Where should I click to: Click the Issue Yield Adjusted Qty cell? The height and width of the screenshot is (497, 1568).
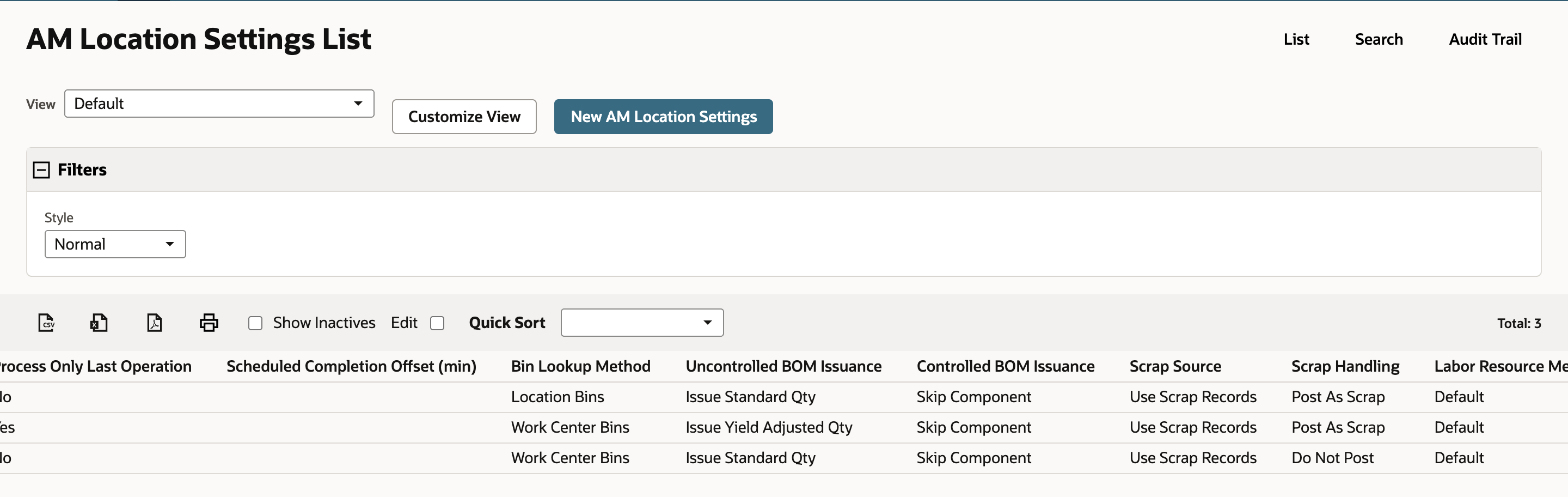[769, 428]
